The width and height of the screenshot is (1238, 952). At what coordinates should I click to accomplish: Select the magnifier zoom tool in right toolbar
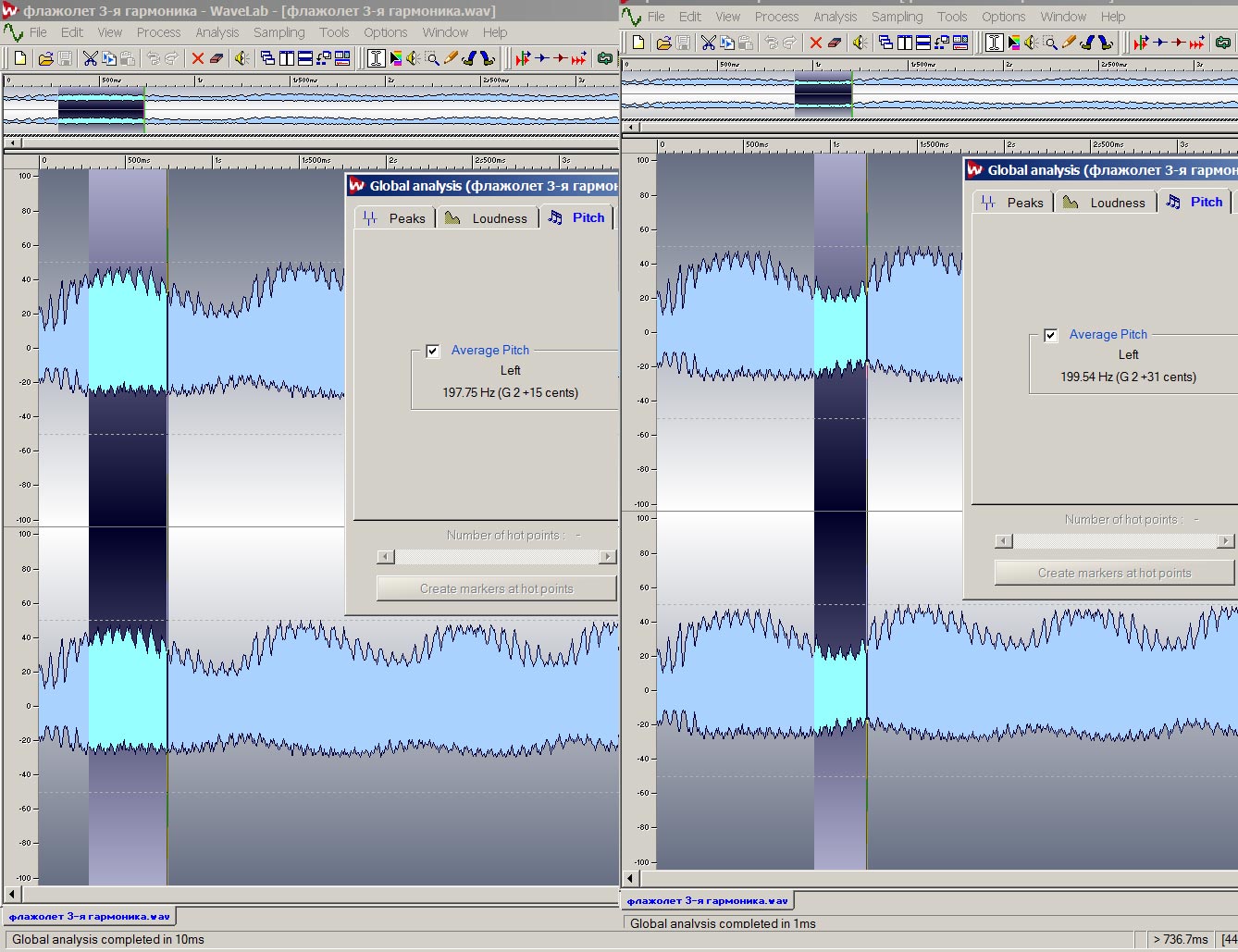(1050, 43)
